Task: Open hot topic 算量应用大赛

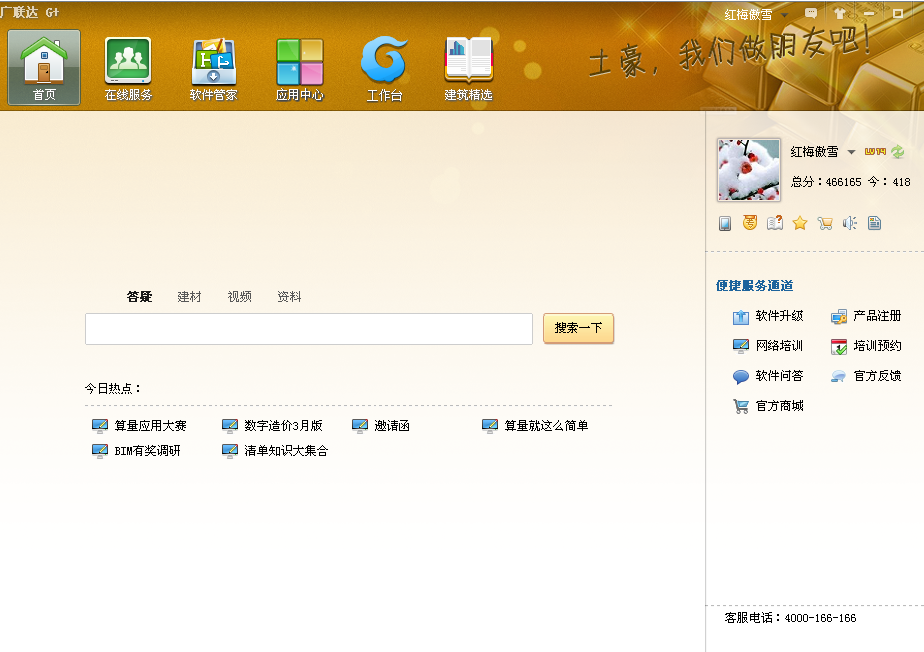Action: [139, 426]
